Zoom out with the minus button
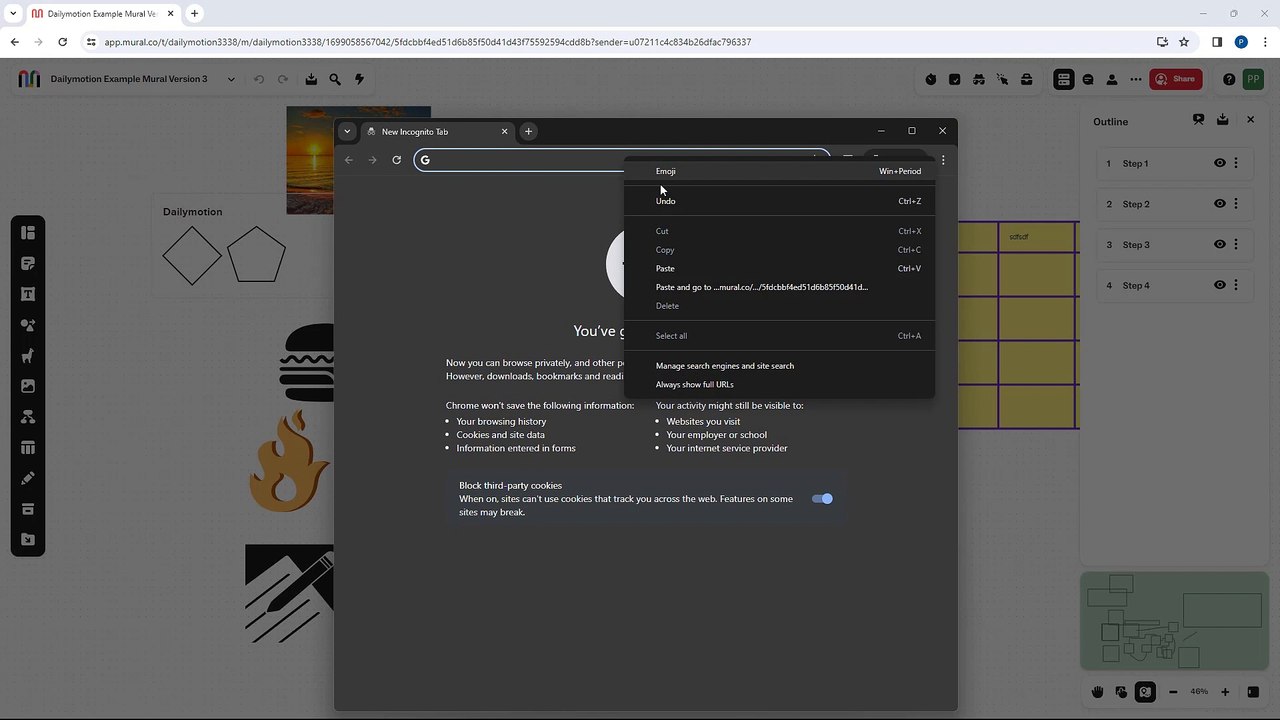Image resolution: width=1280 pixels, height=720 pixels. point(1173,692)
